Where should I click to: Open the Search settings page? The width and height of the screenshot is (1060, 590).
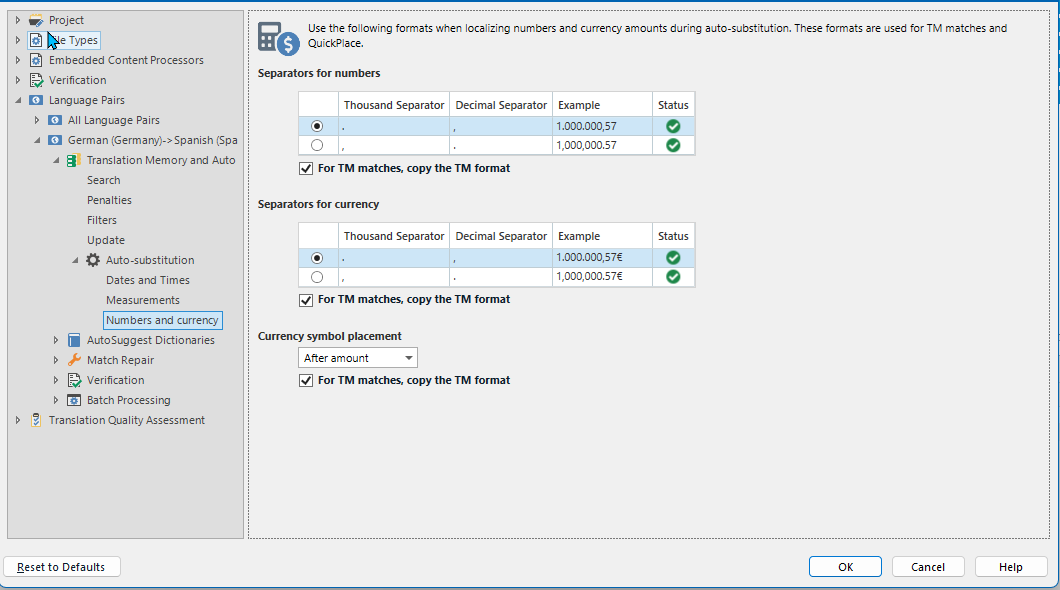pos(103,180)
